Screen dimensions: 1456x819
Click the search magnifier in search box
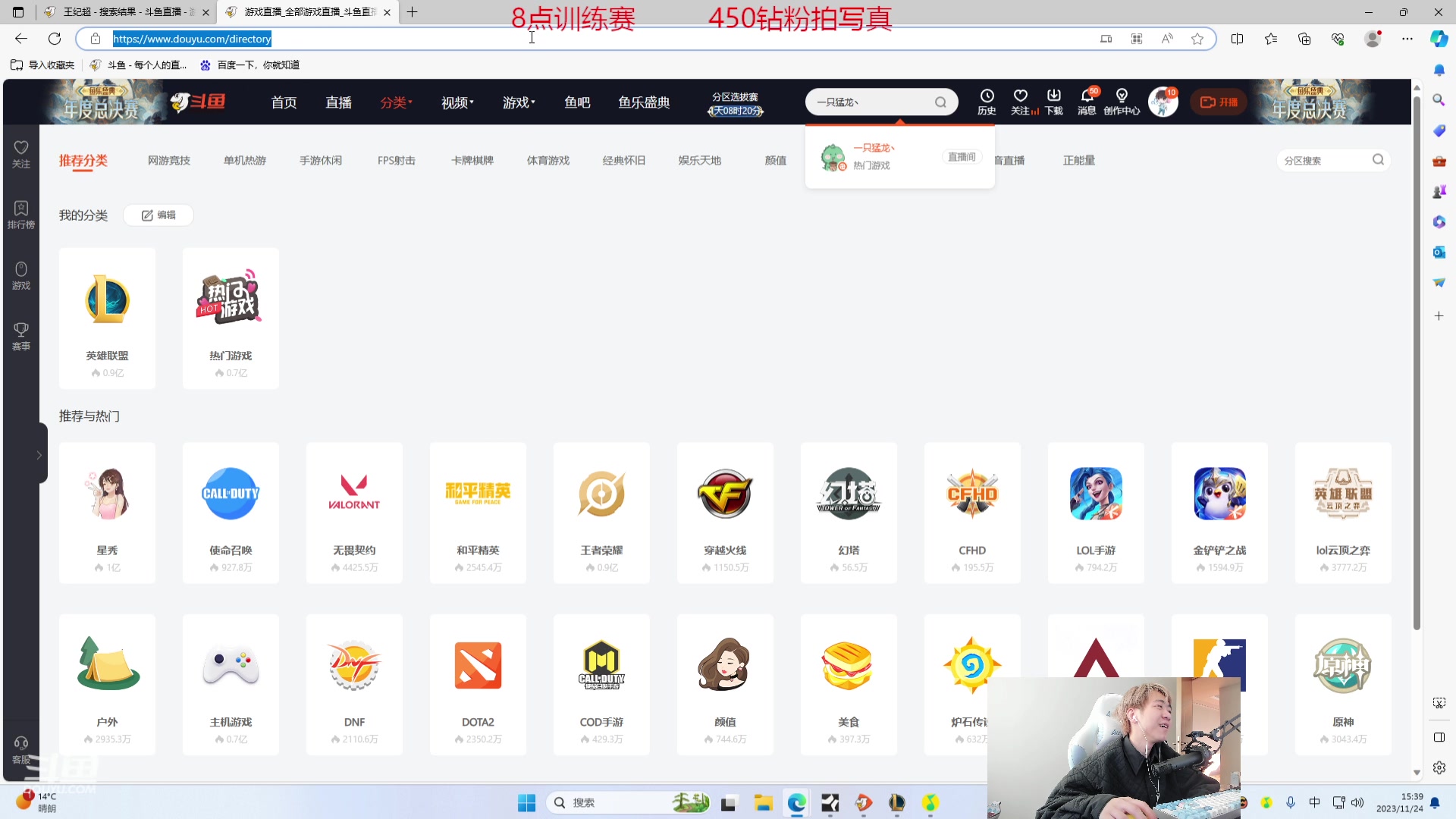(x=940, y=102)
